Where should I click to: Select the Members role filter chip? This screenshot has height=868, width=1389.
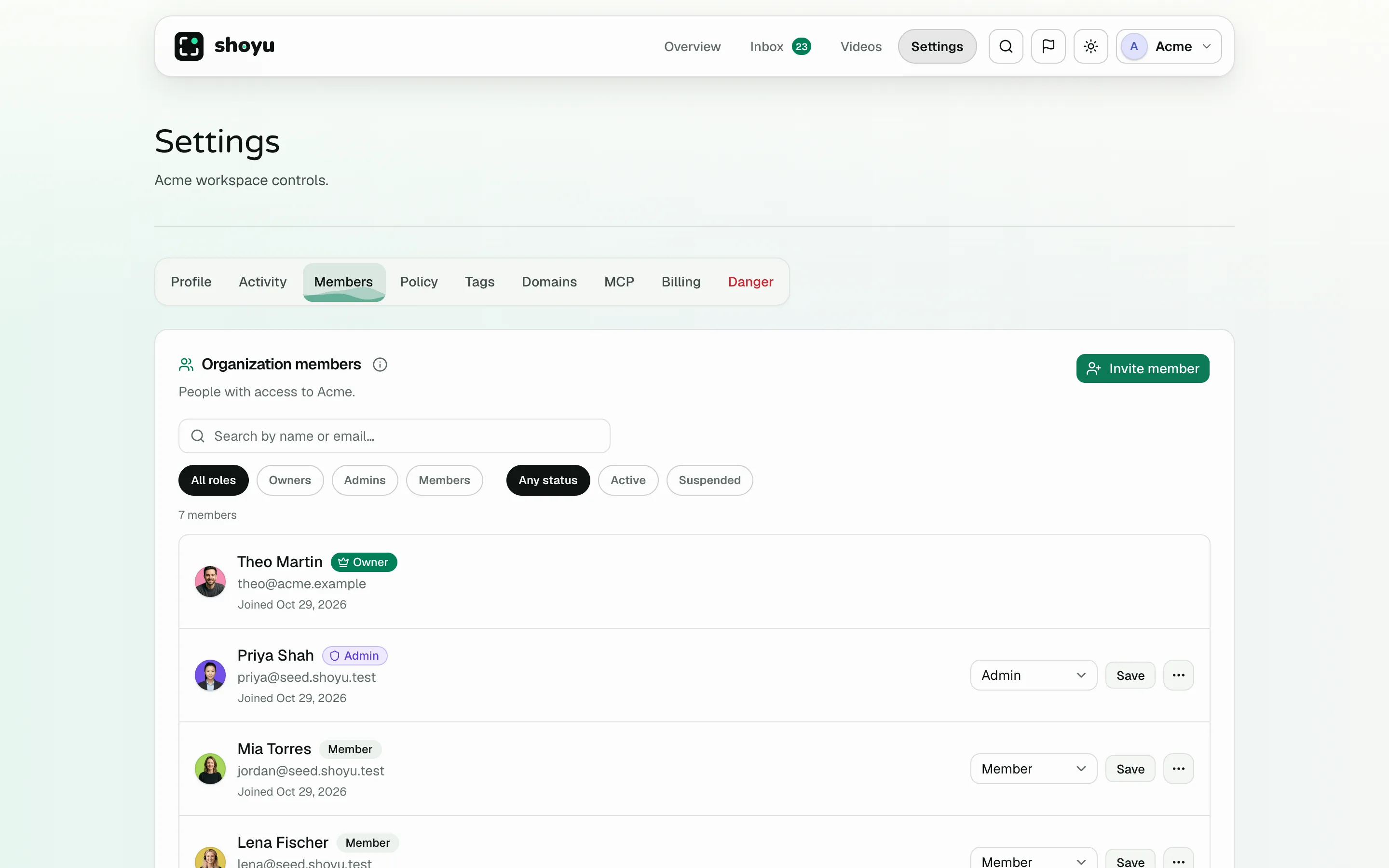444,480
